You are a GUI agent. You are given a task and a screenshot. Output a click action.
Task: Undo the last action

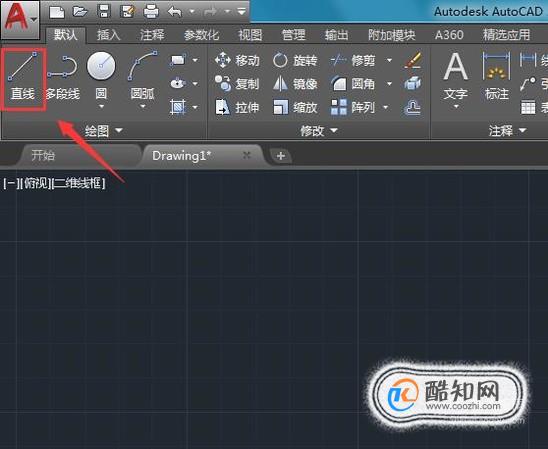click(x=175, y=12)
